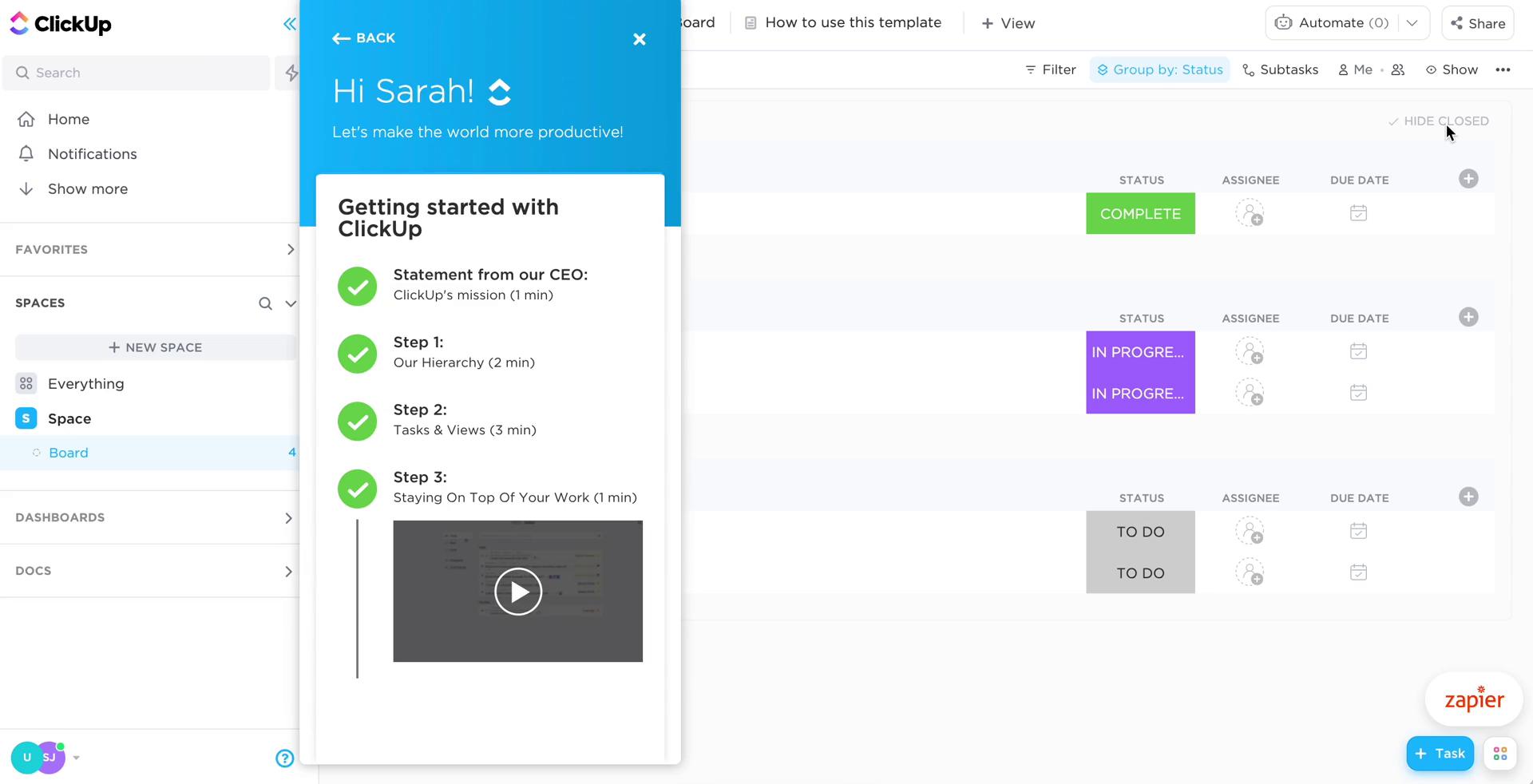The width and height of the screenshot is (1533, 784).
Task: Open the apps grid button bottom right
Action: point(1499,754)
